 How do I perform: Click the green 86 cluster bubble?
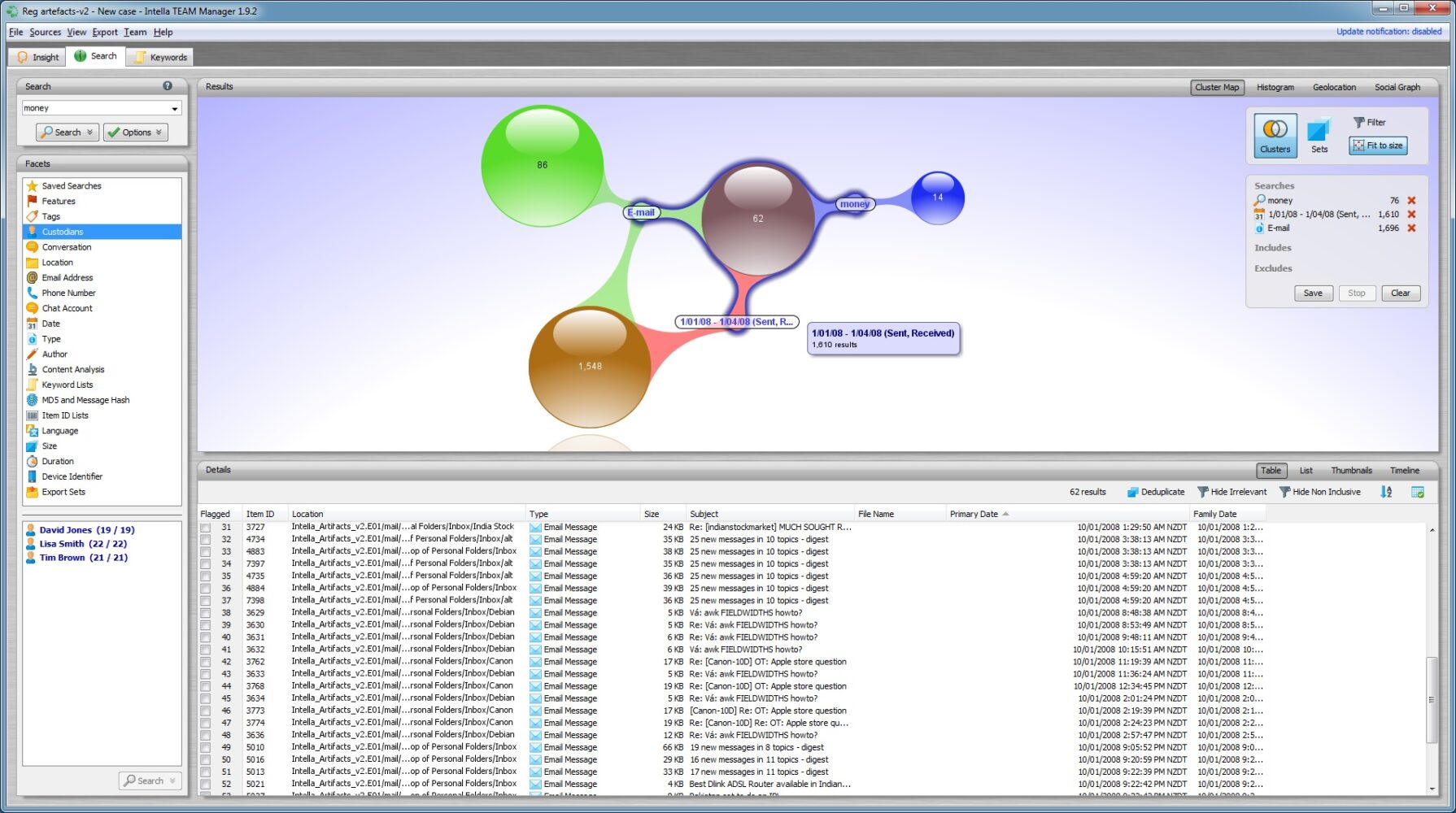(x=542, y=165)
